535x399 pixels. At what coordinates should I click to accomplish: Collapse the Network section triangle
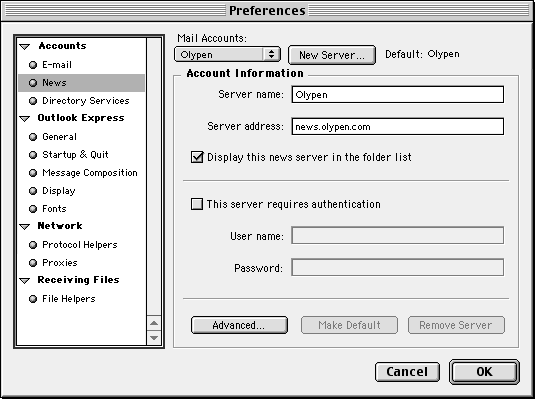(25, 227)
